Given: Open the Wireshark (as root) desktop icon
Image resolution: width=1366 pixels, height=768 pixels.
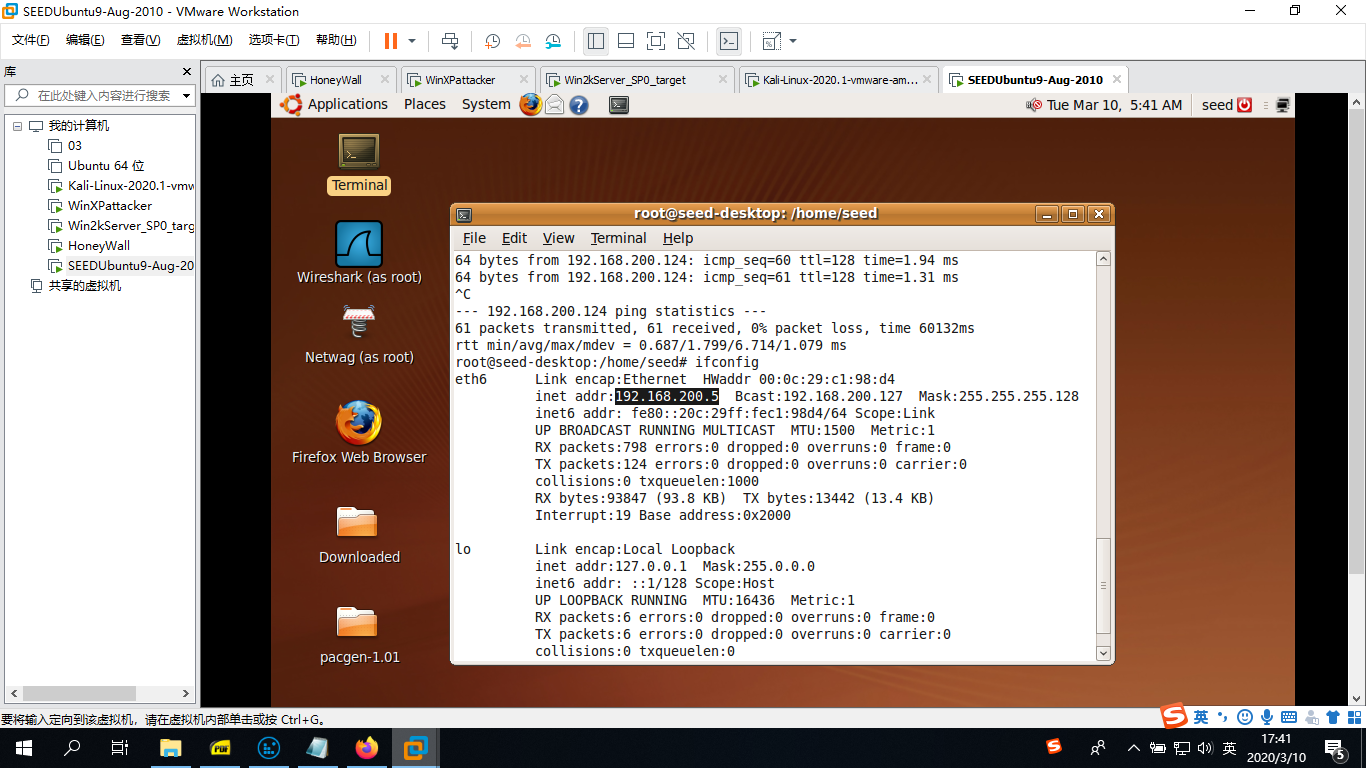Looking at the screenshot, I should [359, 253].
